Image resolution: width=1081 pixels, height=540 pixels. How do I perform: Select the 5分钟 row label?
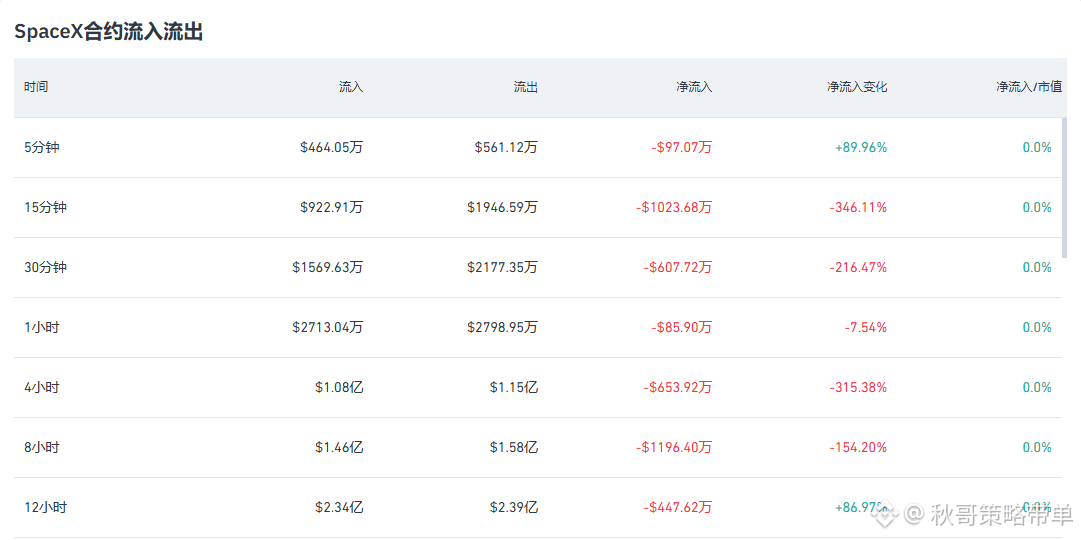pos(42,147)
